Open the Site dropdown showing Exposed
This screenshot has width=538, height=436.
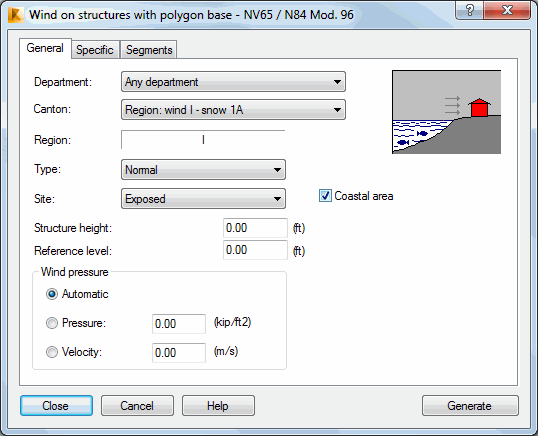(x=203, y=199)
